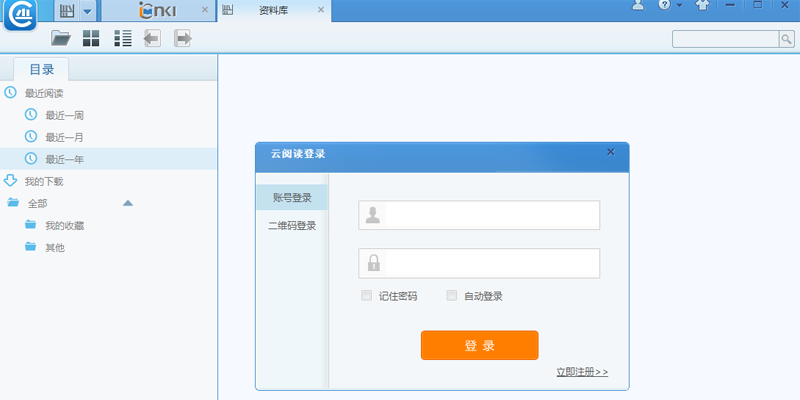The height and width of the screenshot is (400, 800).
Task: Click the toolbar search input field
Action: click(x=725, y=39)
